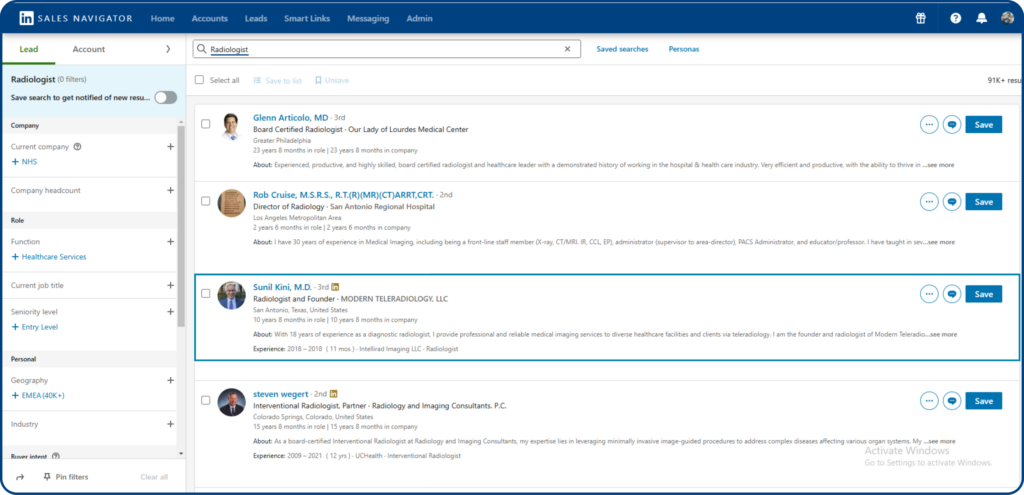Viewport: 1024px width, 495px height.
Task: Message Glenn Articolo via chat icon
Action: point(952,125)
